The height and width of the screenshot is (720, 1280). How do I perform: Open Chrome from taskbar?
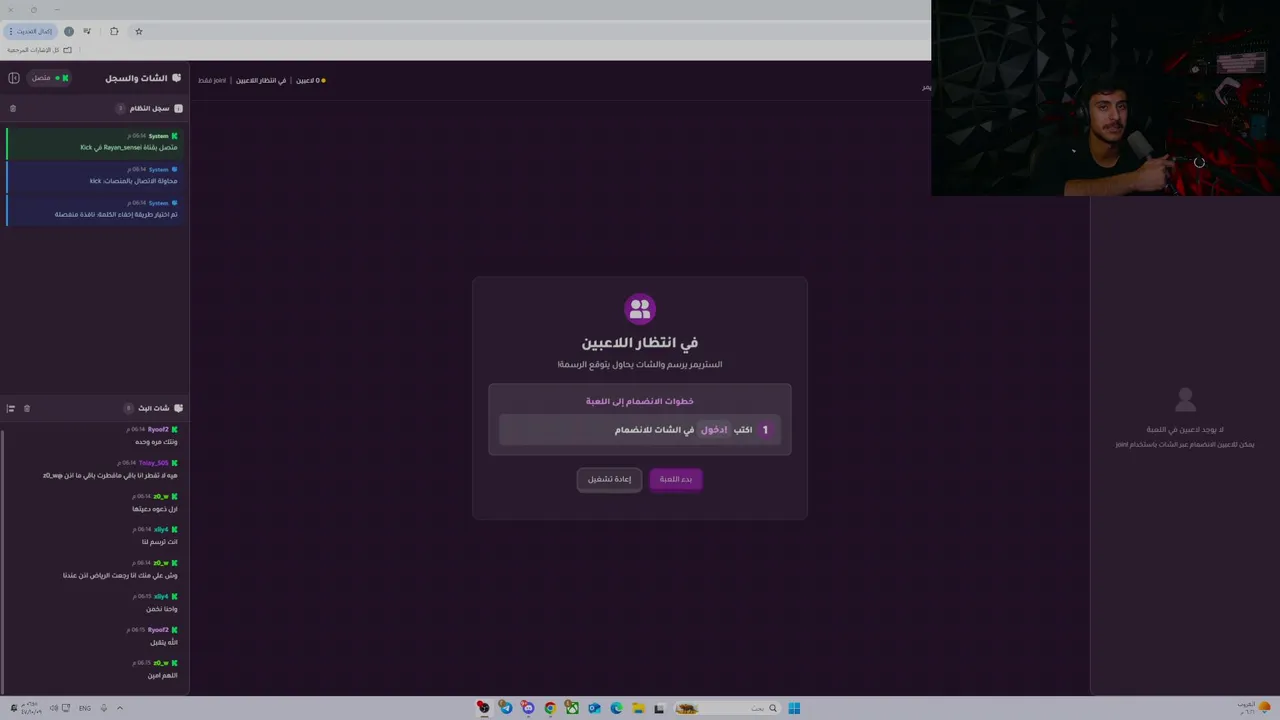[x=550, y=708]
